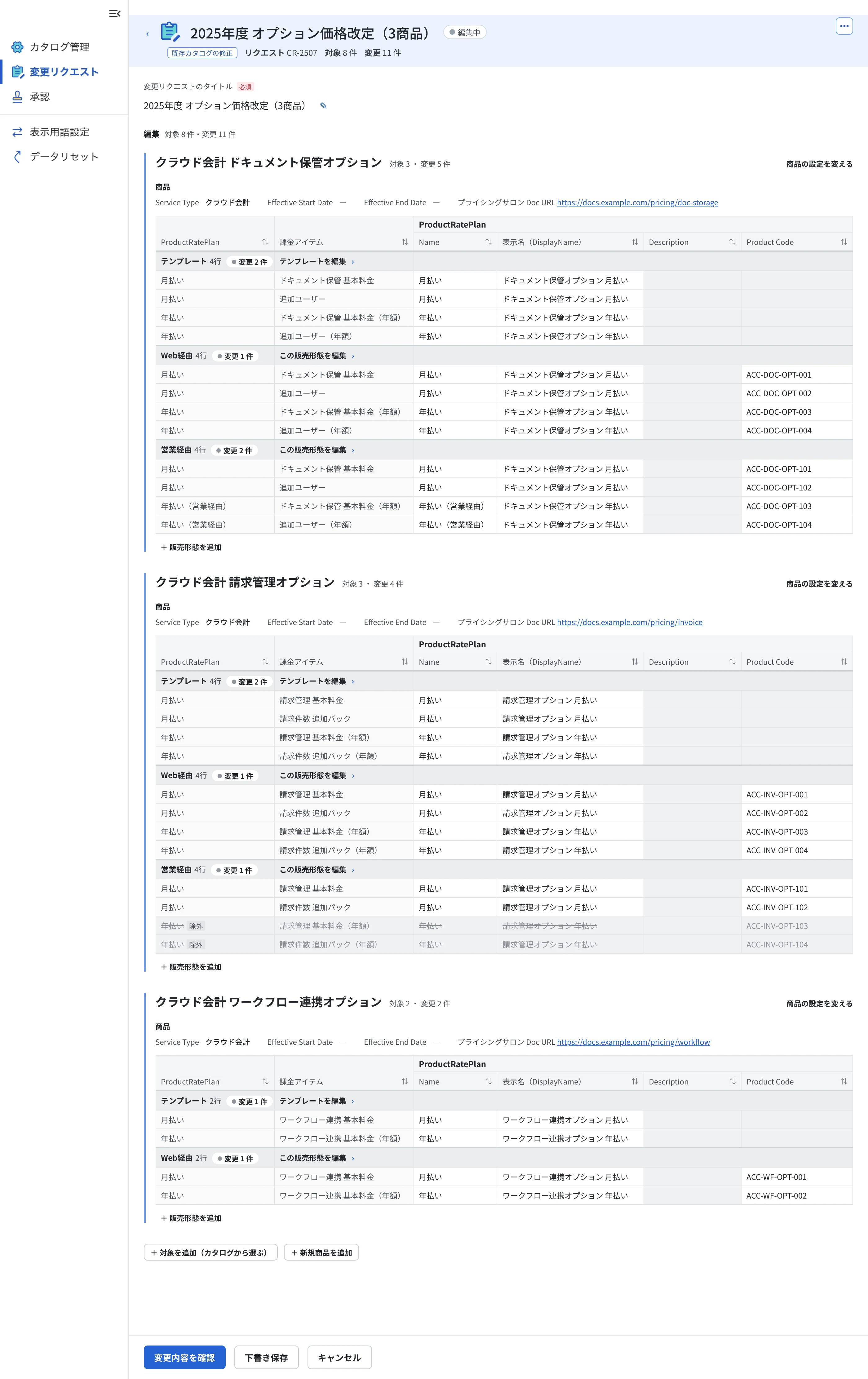Viewport: 868px width, 1379px height.
Task: Click 販売形態を追加 under ワークフロー連携オプション
Action: (191, 1218)
